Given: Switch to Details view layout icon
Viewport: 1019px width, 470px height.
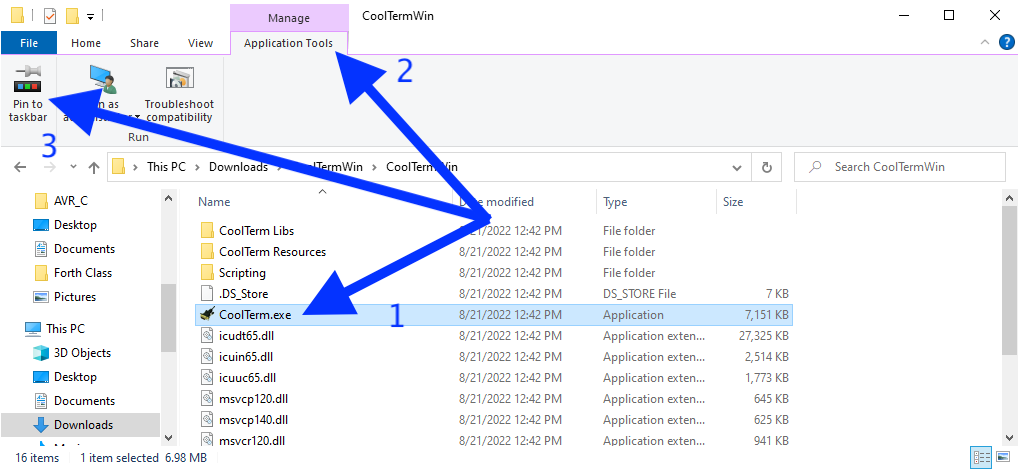Looking at the screenshot, I should 981,458.
